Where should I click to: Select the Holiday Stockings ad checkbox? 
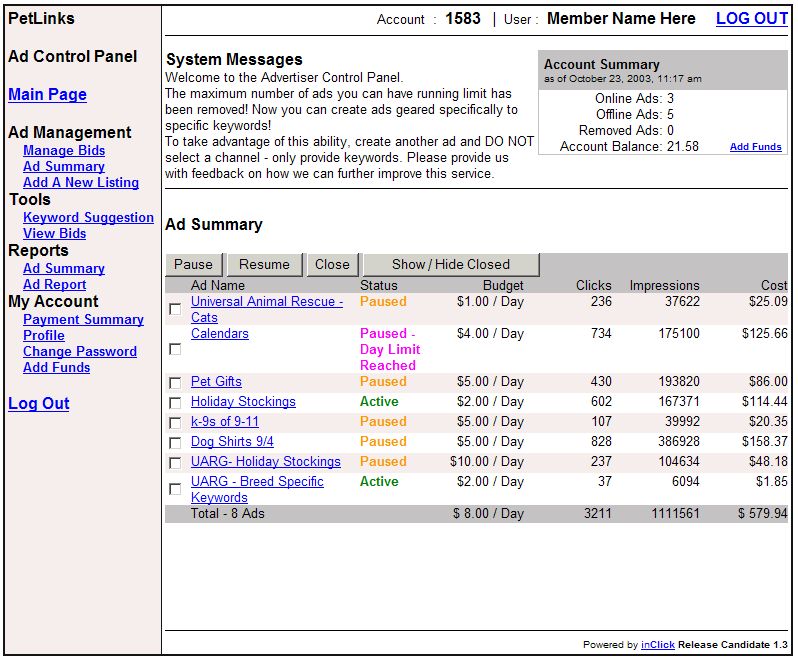click(175, 403)
